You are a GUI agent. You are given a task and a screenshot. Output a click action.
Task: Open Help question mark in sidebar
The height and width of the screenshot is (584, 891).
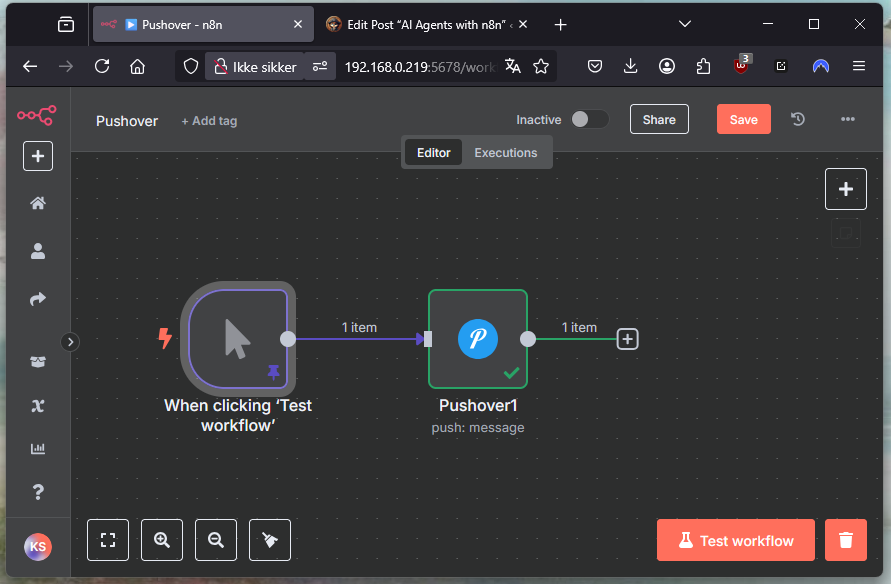coord(38,492)
